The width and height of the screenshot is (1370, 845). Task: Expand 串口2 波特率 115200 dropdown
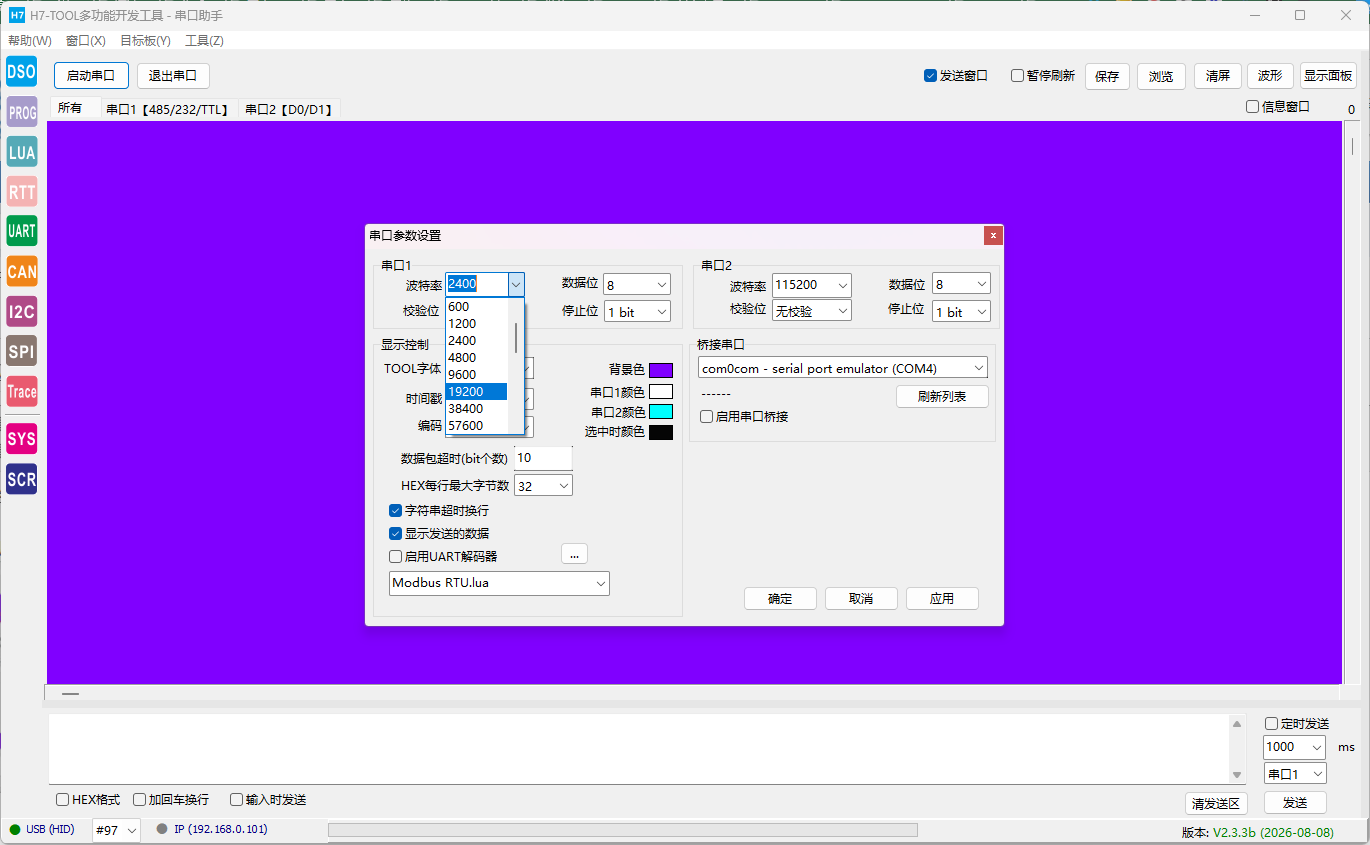coord(812,285)
